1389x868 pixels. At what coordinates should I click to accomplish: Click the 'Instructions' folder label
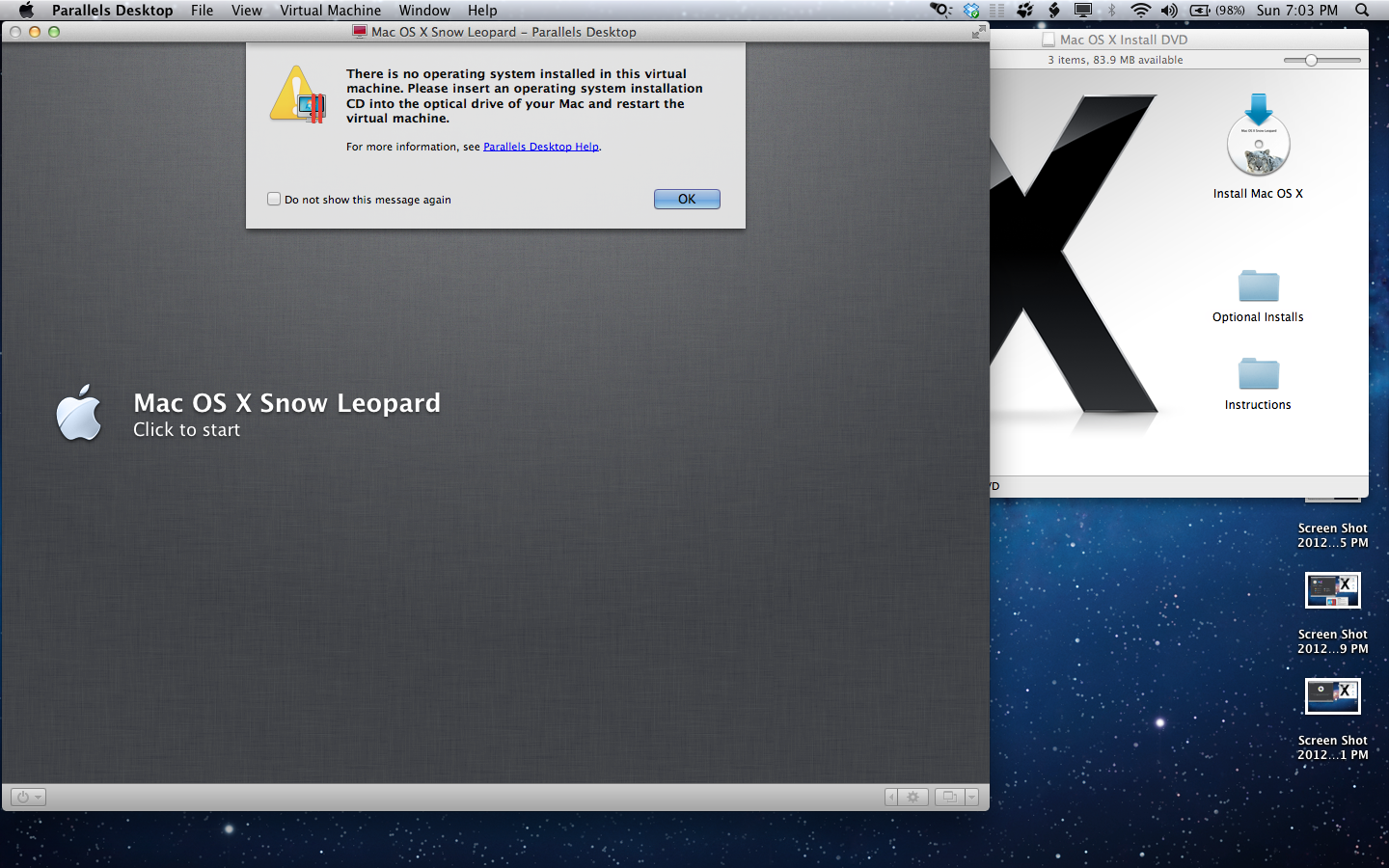1258,405
